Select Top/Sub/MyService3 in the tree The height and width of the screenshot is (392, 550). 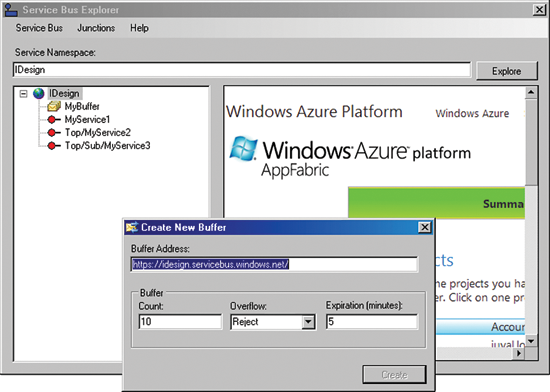click(x=108, y=146)
